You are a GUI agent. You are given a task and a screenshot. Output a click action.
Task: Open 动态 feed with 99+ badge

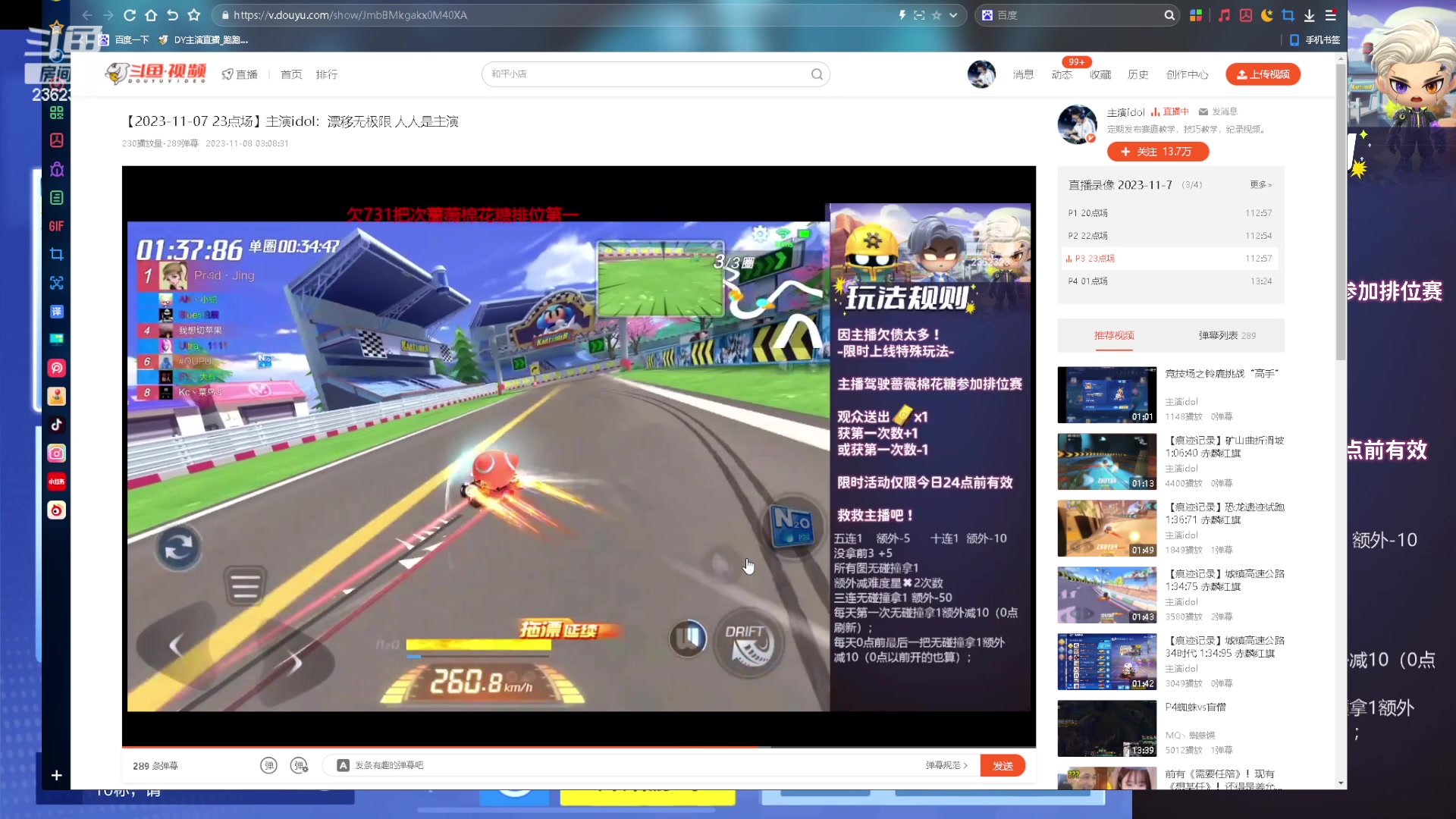click(1062, 74)
